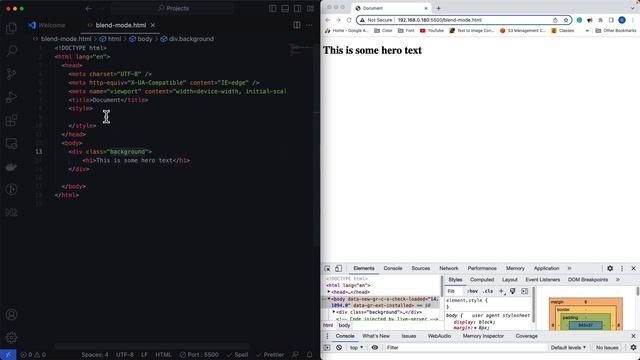Toggle the console sidebar icon

point(327,348)
